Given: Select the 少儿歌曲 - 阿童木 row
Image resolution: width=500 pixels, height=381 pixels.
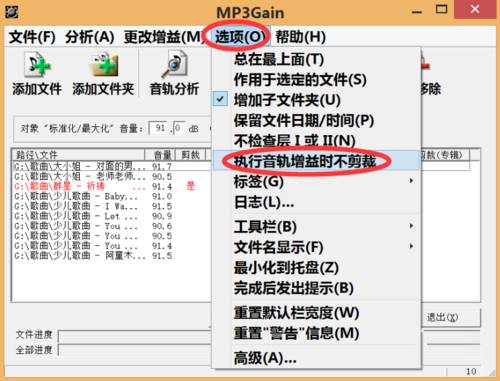Looking at the screenshot, I should tap(112, 256).
